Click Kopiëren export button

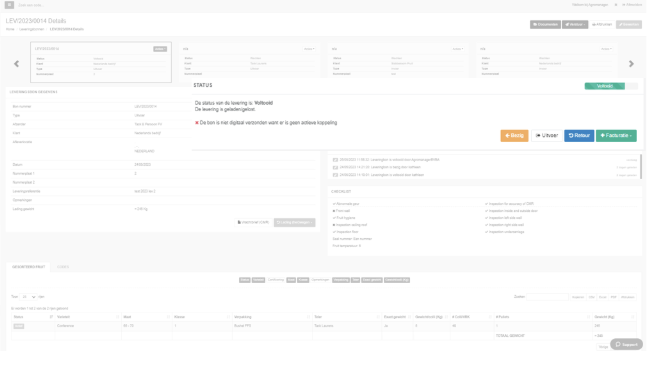(x=578, y=297)
